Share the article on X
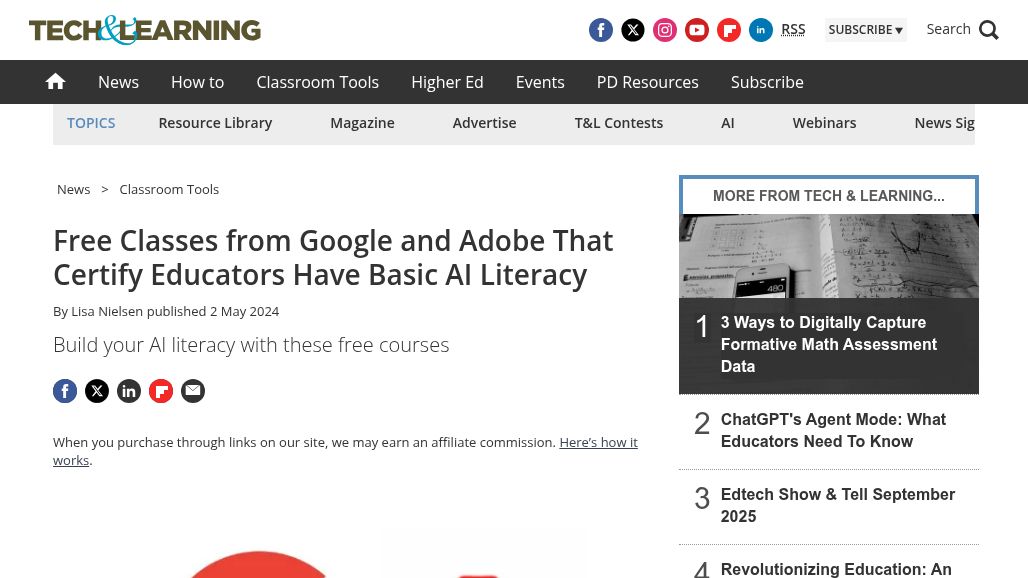This screenshot has height=578, width=1028. (97, 391)
